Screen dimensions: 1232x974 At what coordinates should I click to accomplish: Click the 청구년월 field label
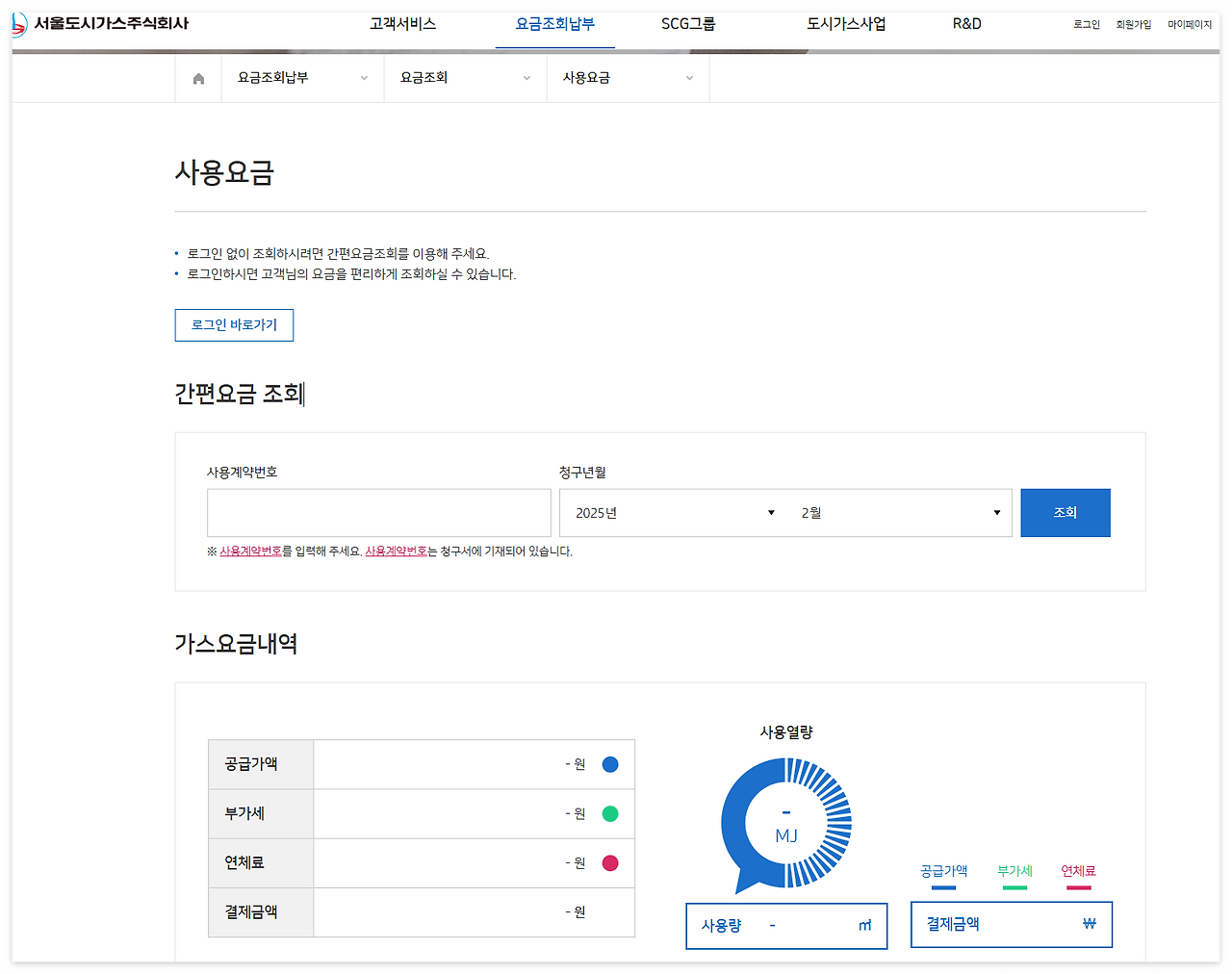582,473
